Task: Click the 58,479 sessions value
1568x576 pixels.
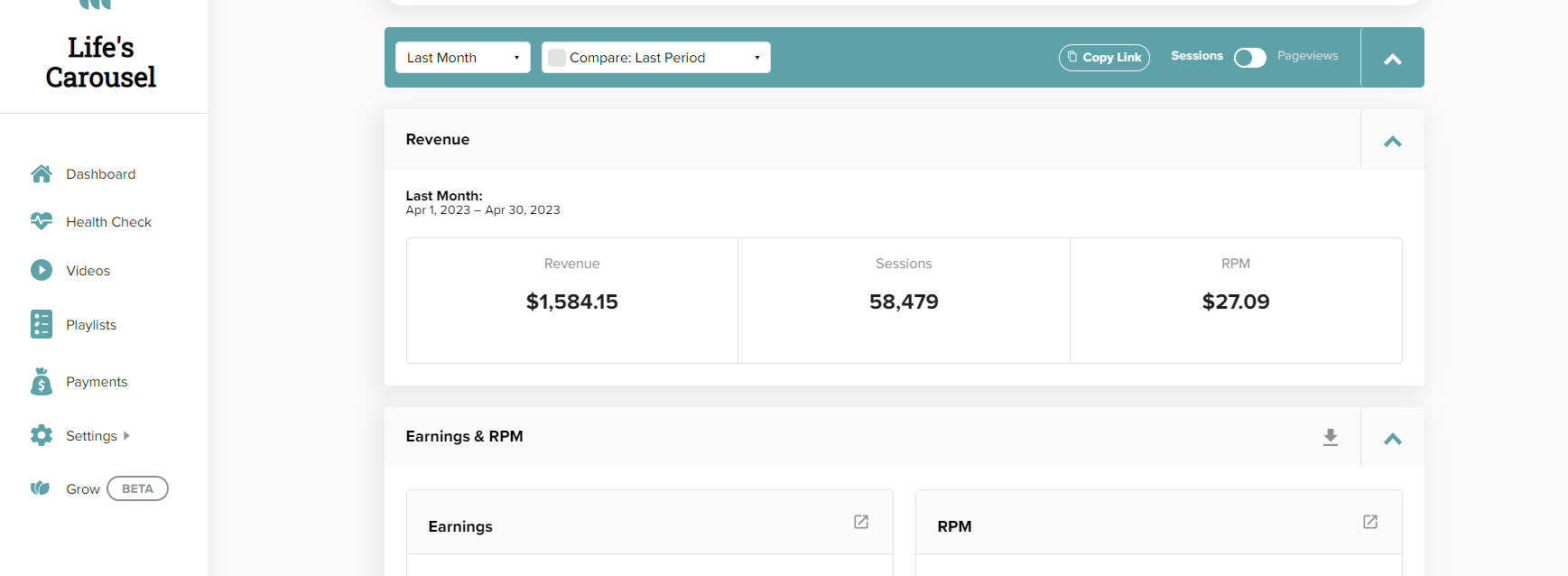Action: [x=904, y=302]
